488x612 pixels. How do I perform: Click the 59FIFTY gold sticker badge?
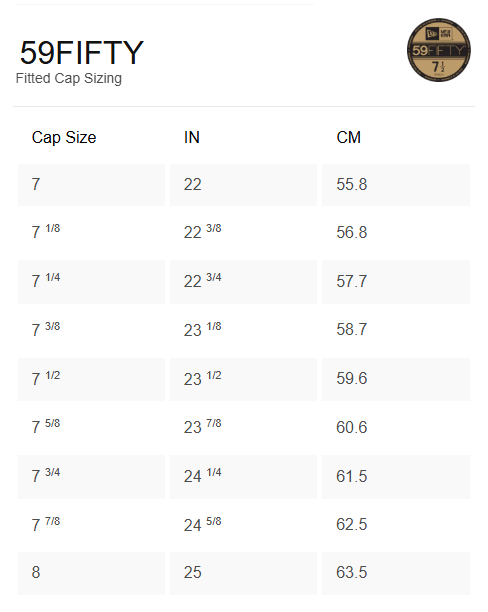[438, 50]
